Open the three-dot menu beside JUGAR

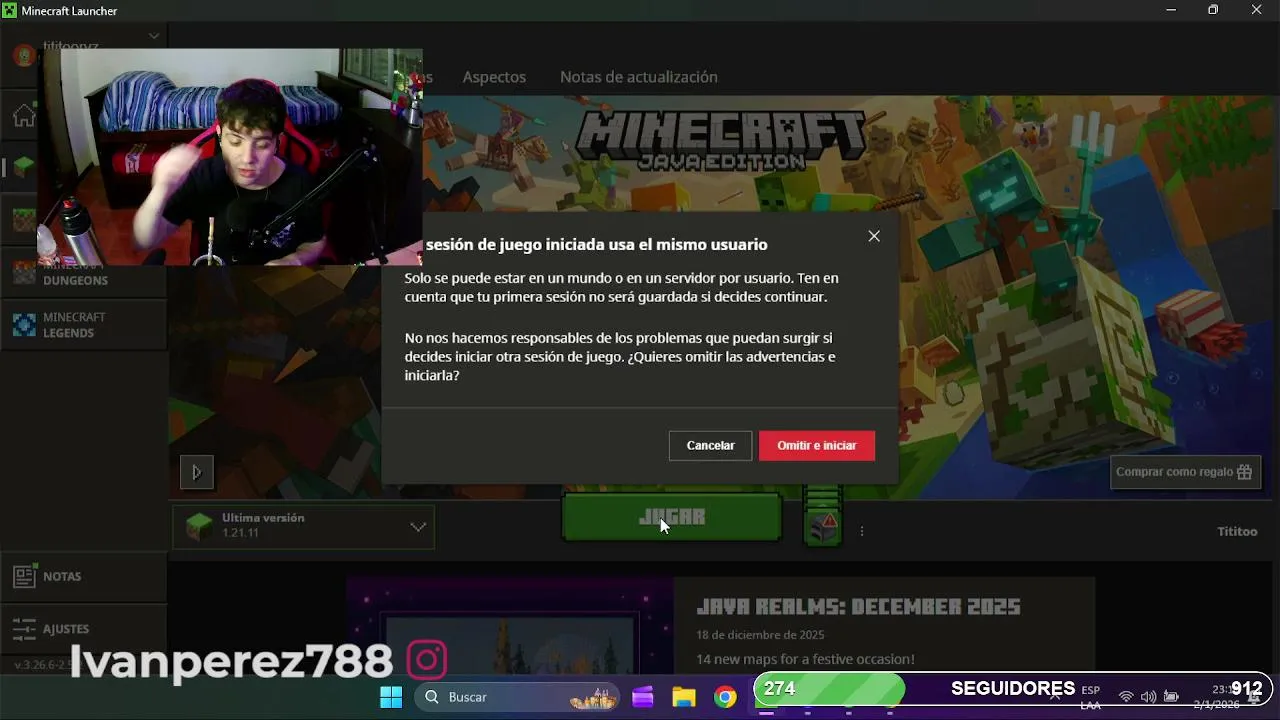tap(862, 531)
